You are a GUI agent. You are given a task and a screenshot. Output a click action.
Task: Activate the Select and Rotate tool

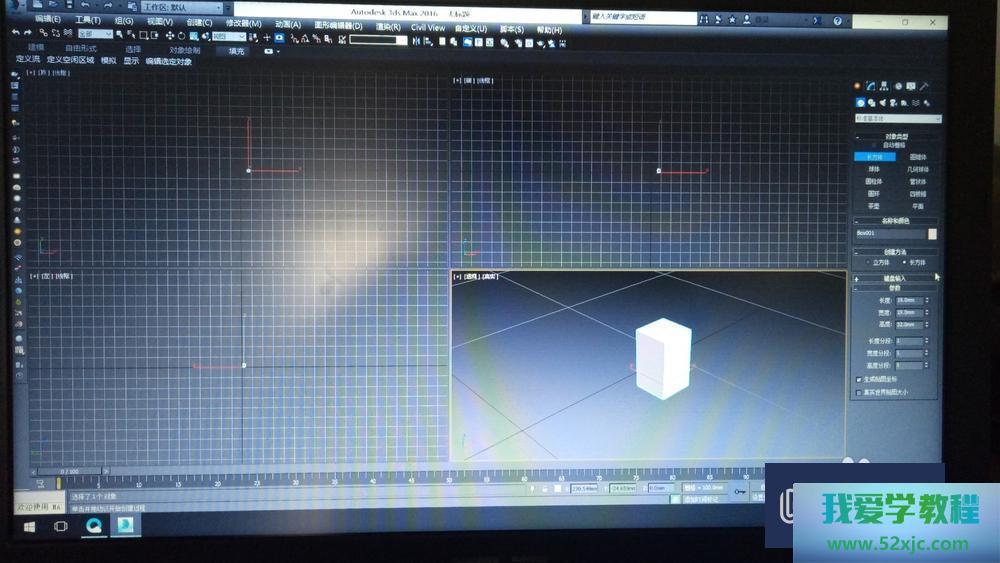(x=181, y=36)
